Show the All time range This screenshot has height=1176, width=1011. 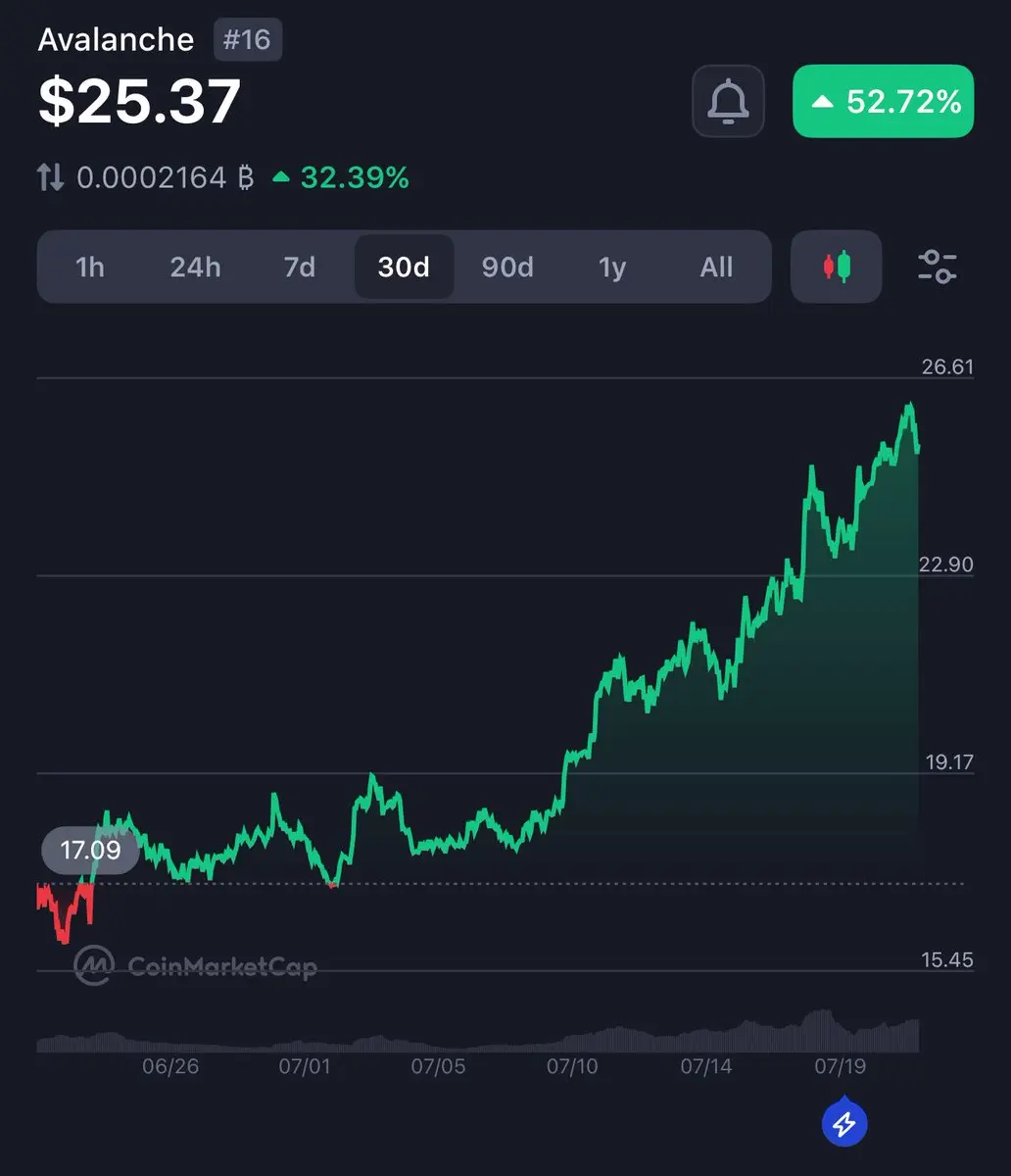pos(716,267)
